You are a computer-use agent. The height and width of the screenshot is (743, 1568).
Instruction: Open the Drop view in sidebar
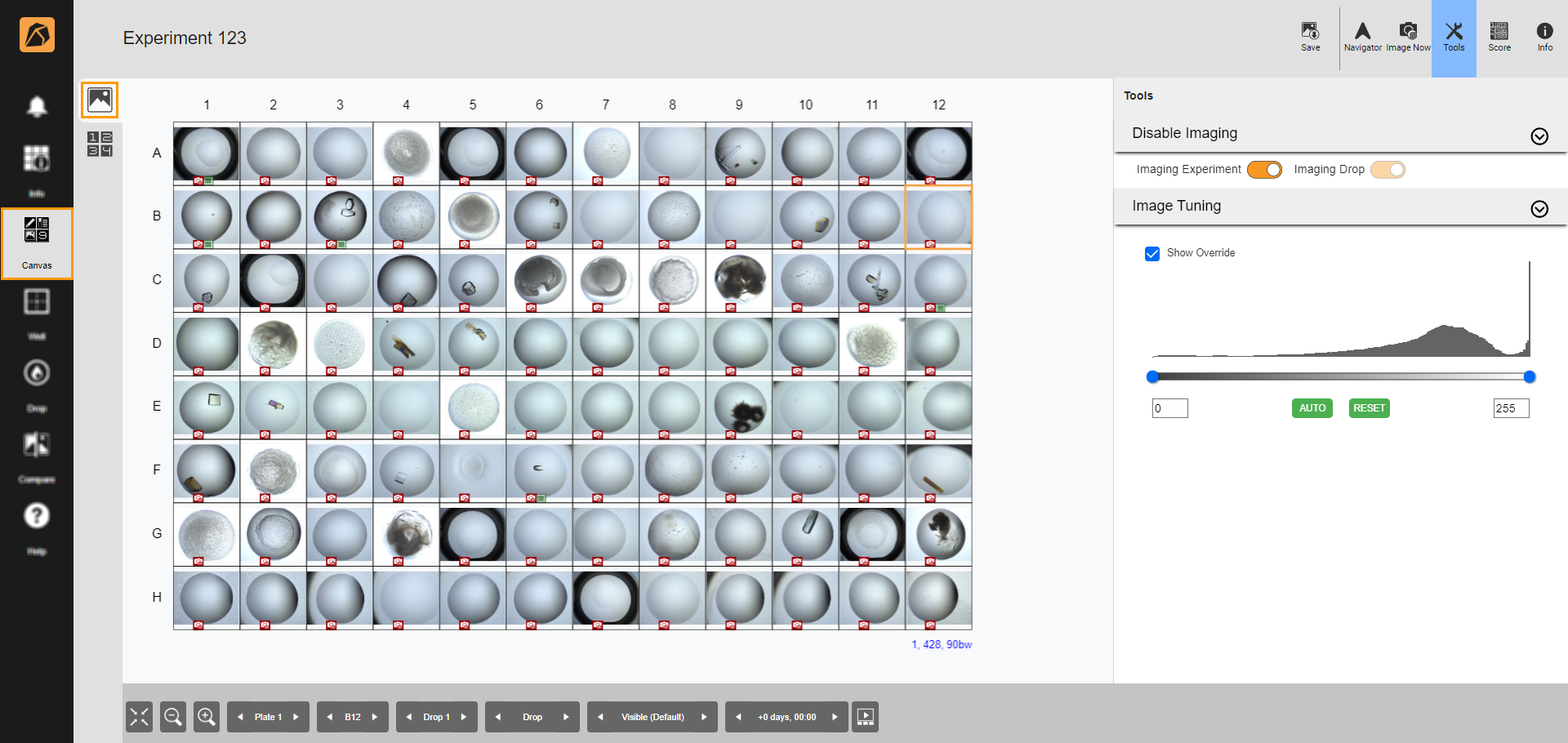(x=37, y=385)
